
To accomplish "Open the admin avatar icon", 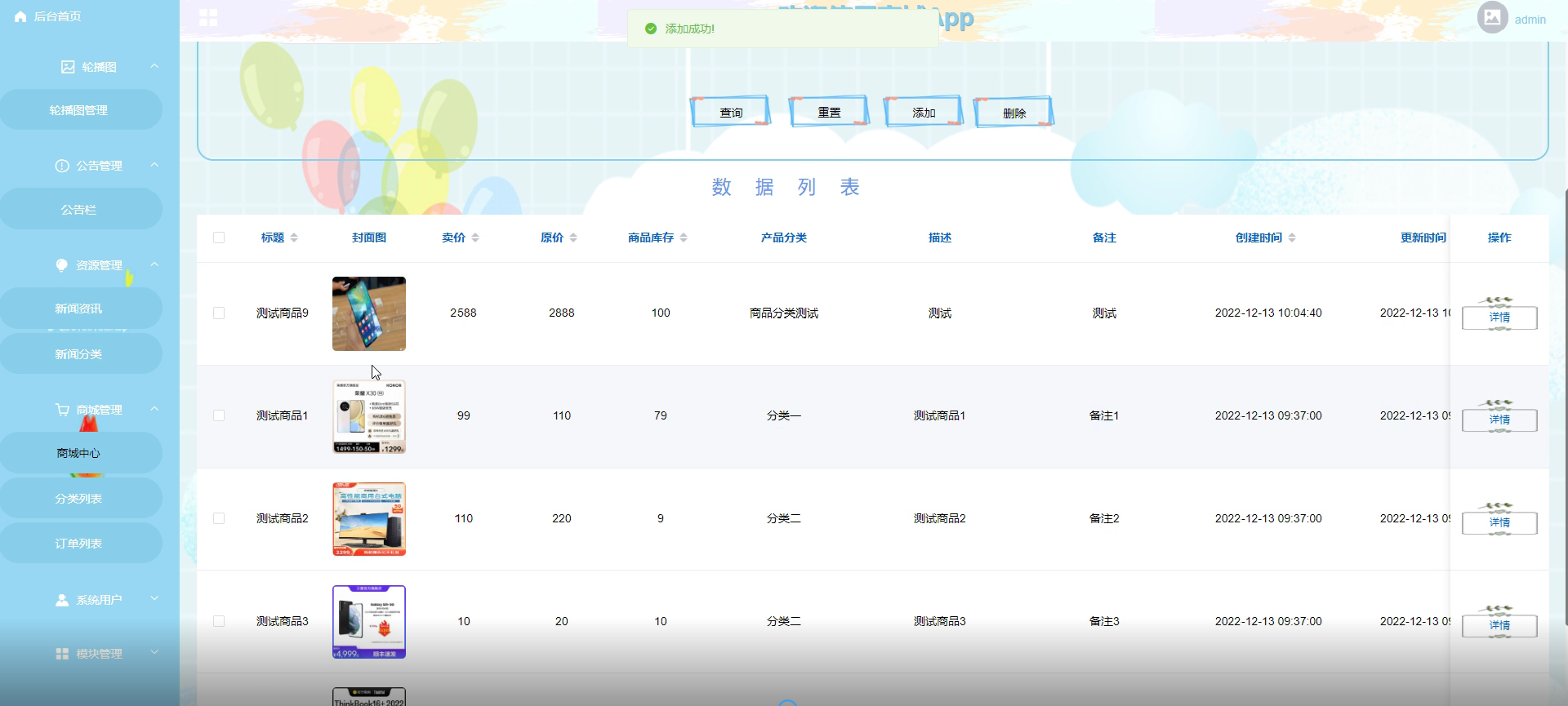I will (x=1492, y=17).
